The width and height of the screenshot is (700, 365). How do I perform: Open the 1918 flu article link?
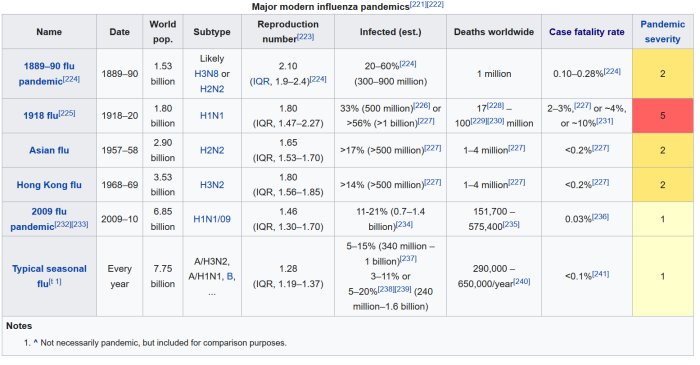[41, 116]
